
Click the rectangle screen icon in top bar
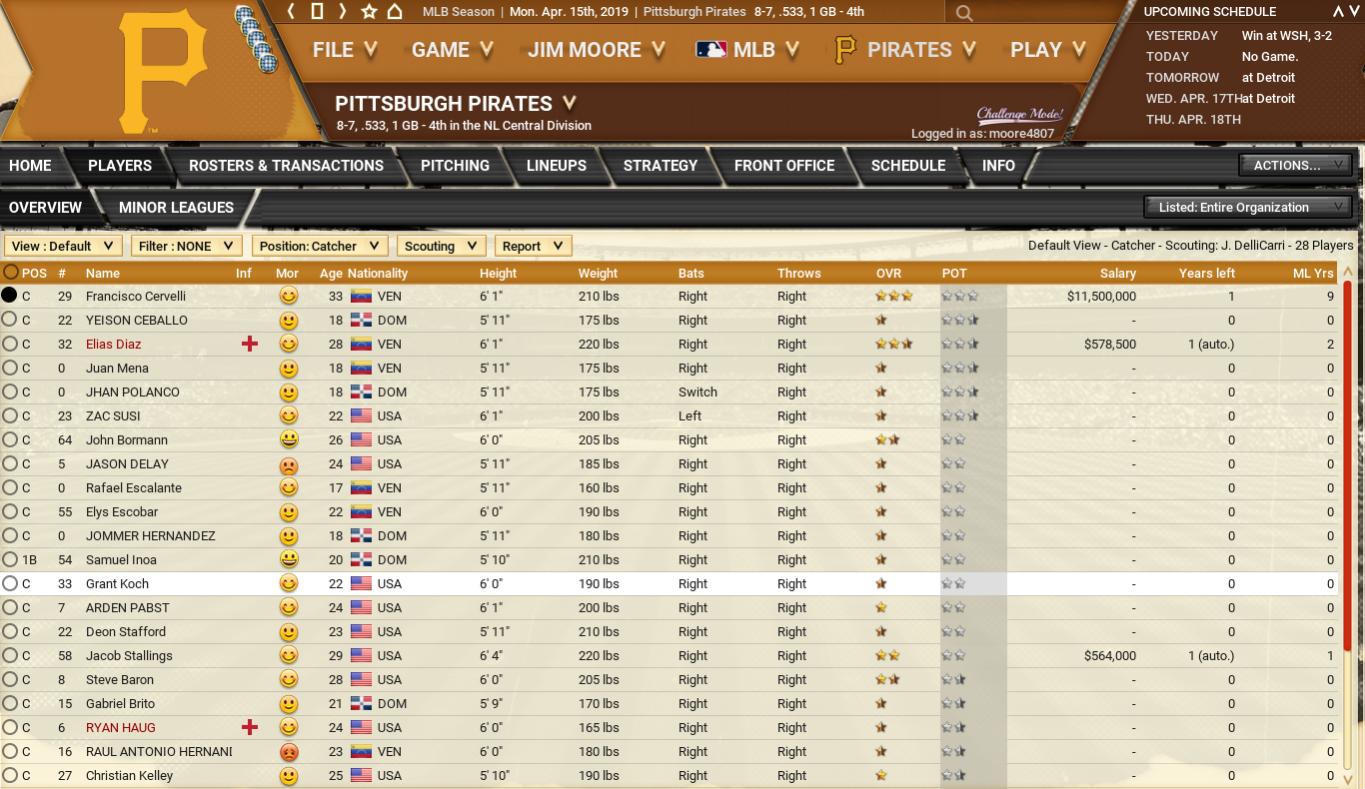[x=317, y=12]
